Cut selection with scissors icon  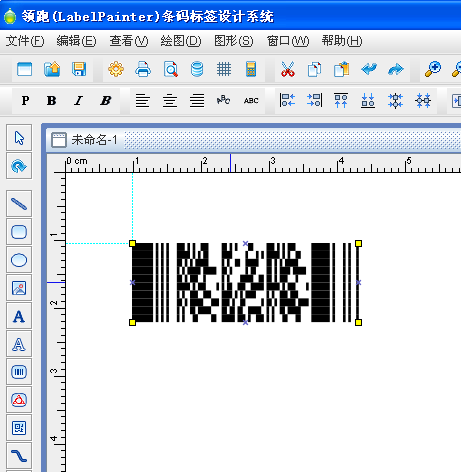click(x=287, y=69)
